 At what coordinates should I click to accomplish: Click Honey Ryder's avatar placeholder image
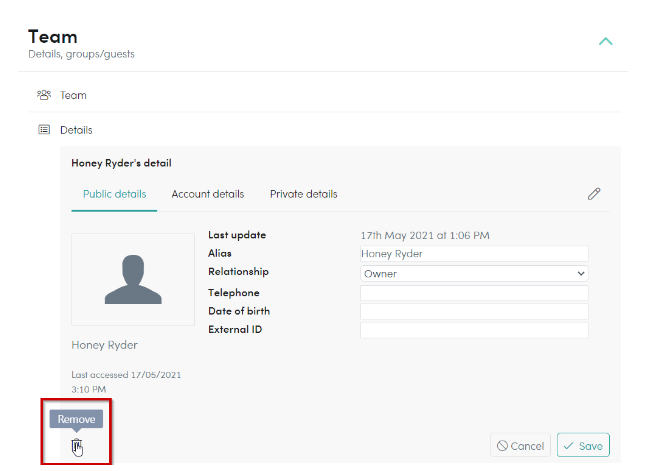click(x=133, y=279)
